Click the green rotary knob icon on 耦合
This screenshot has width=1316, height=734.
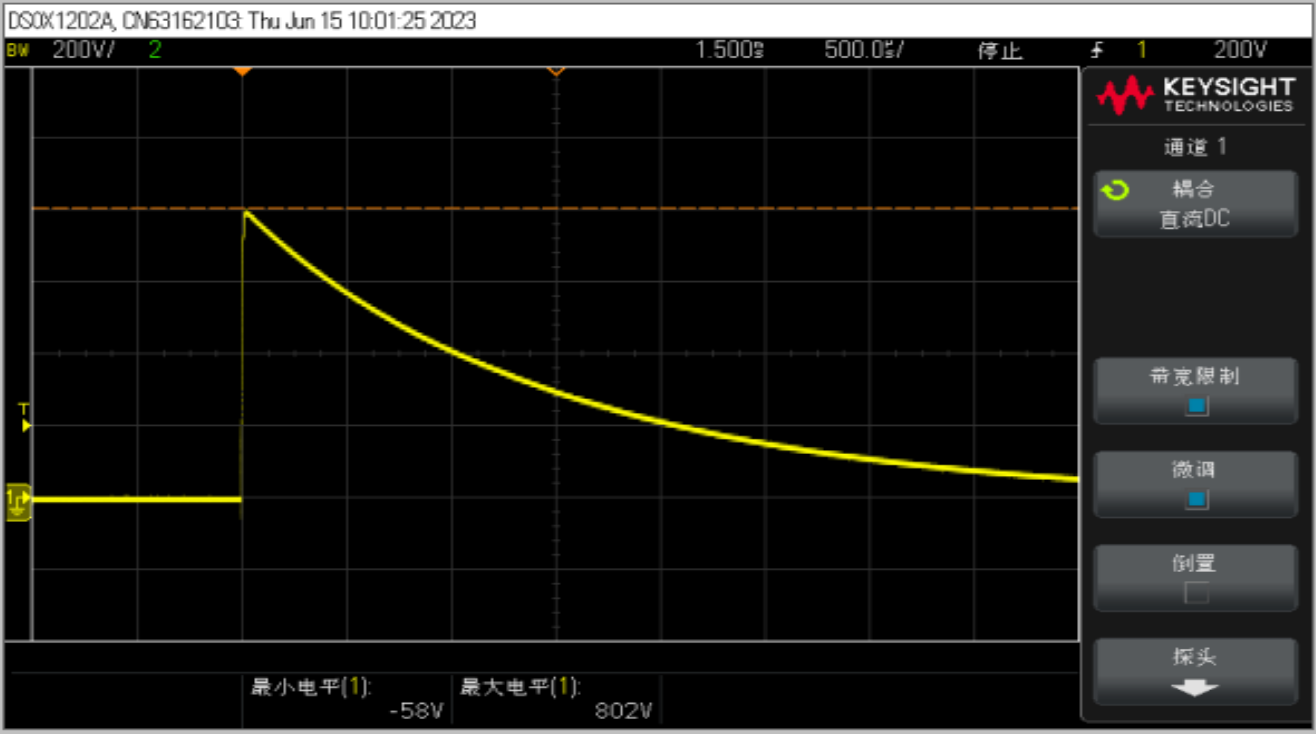coord(1114,189)
